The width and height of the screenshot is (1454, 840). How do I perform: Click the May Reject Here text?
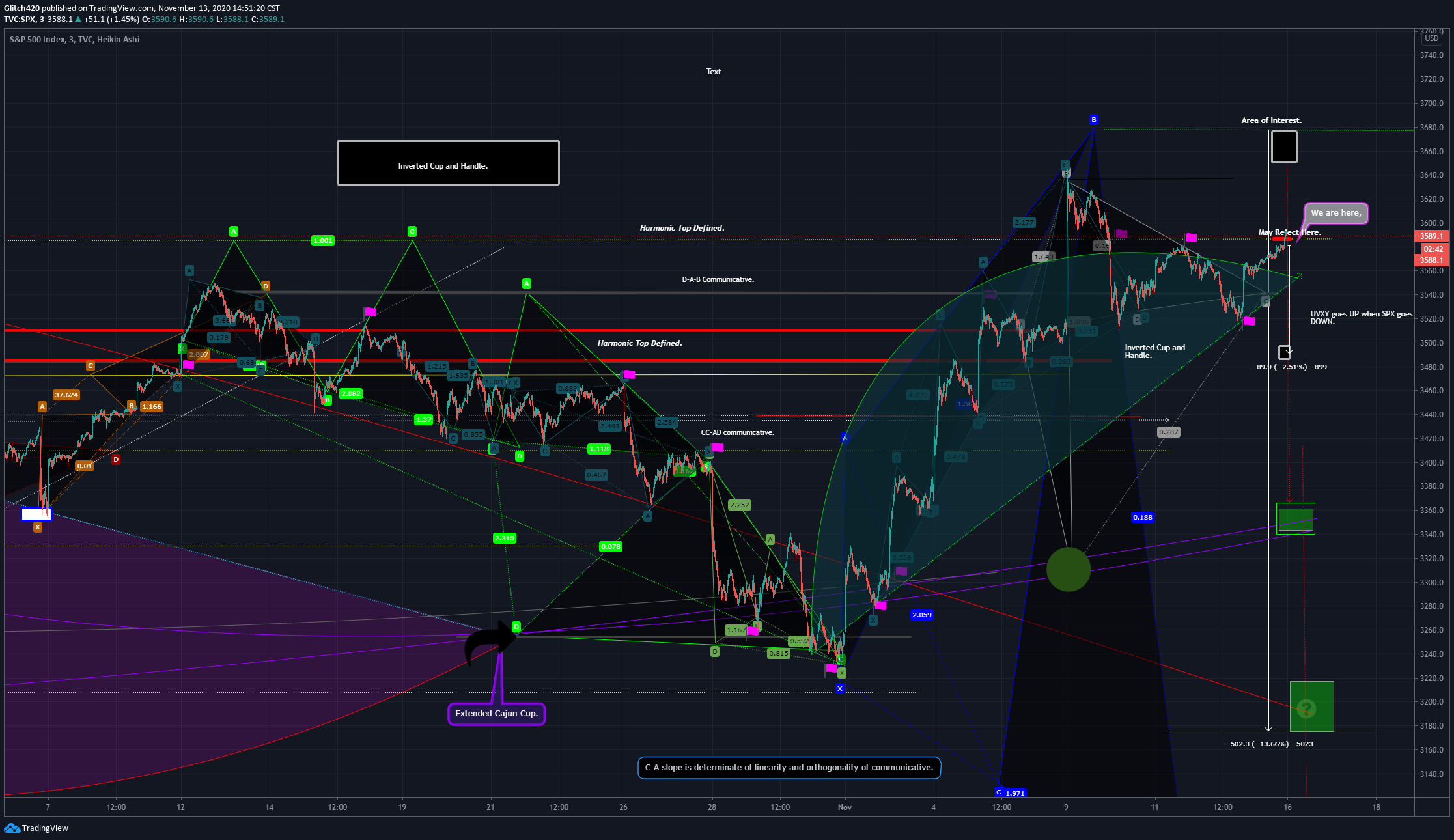(1289, 232)
